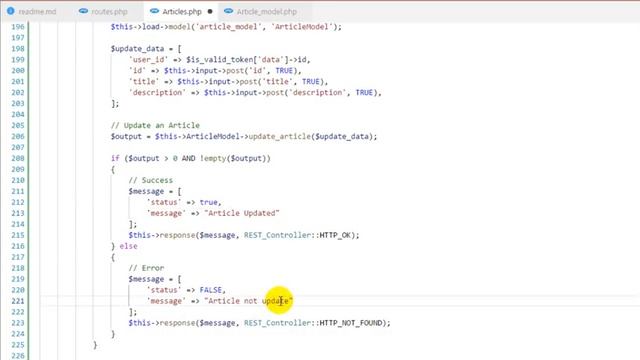Click the 'user_id' array key
The width and height of the screenshot is (640, 360).
(148, 60)
